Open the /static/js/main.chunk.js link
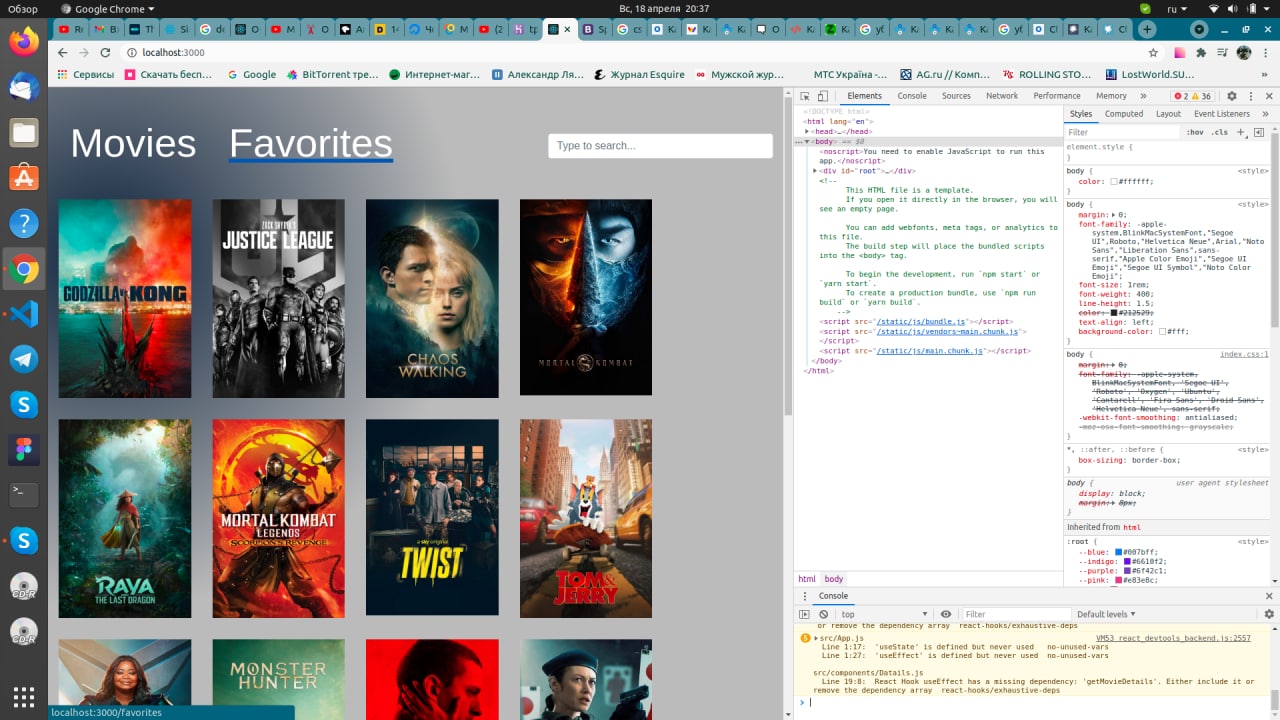1280x720 pixels. [x=931, y=351]
